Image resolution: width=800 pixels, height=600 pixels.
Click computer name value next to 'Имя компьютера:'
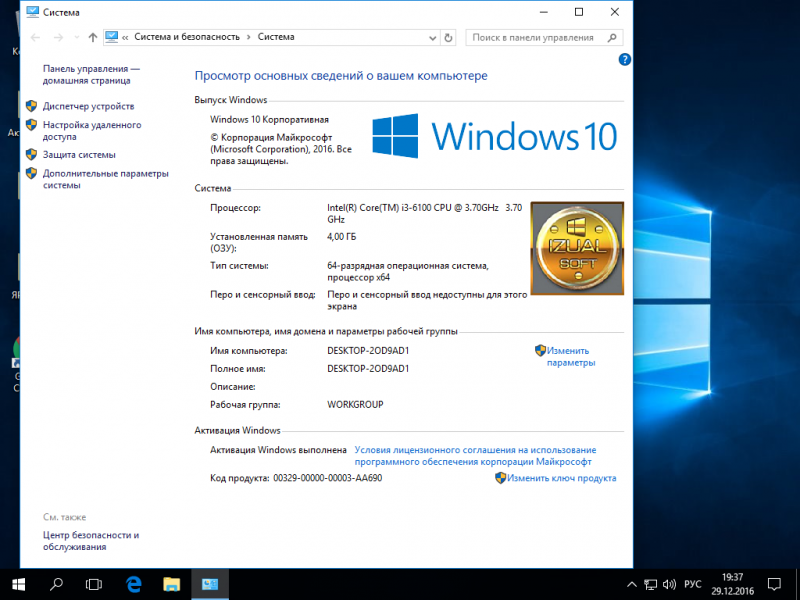368,351
